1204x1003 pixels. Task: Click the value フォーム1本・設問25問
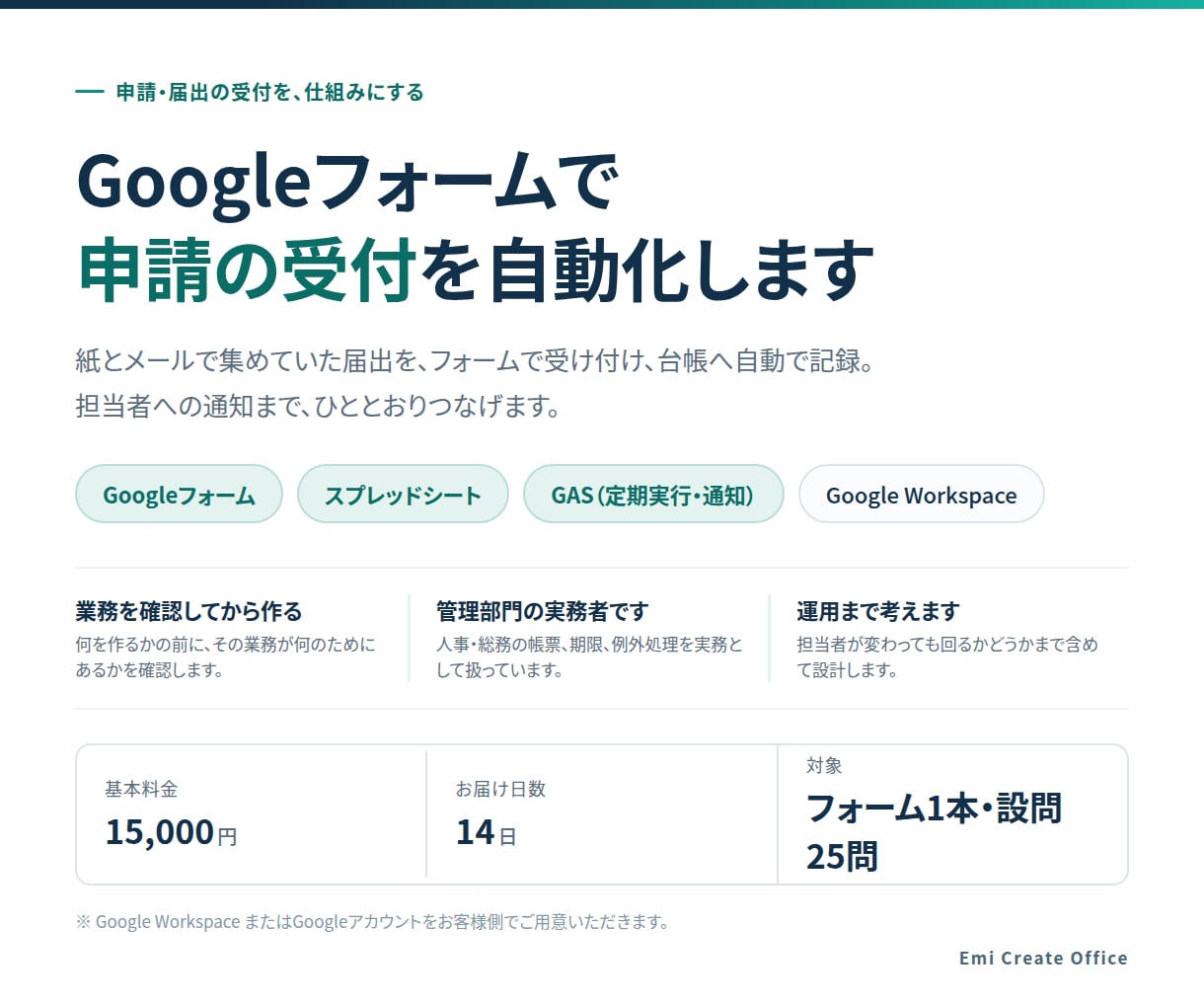[934, 832]
